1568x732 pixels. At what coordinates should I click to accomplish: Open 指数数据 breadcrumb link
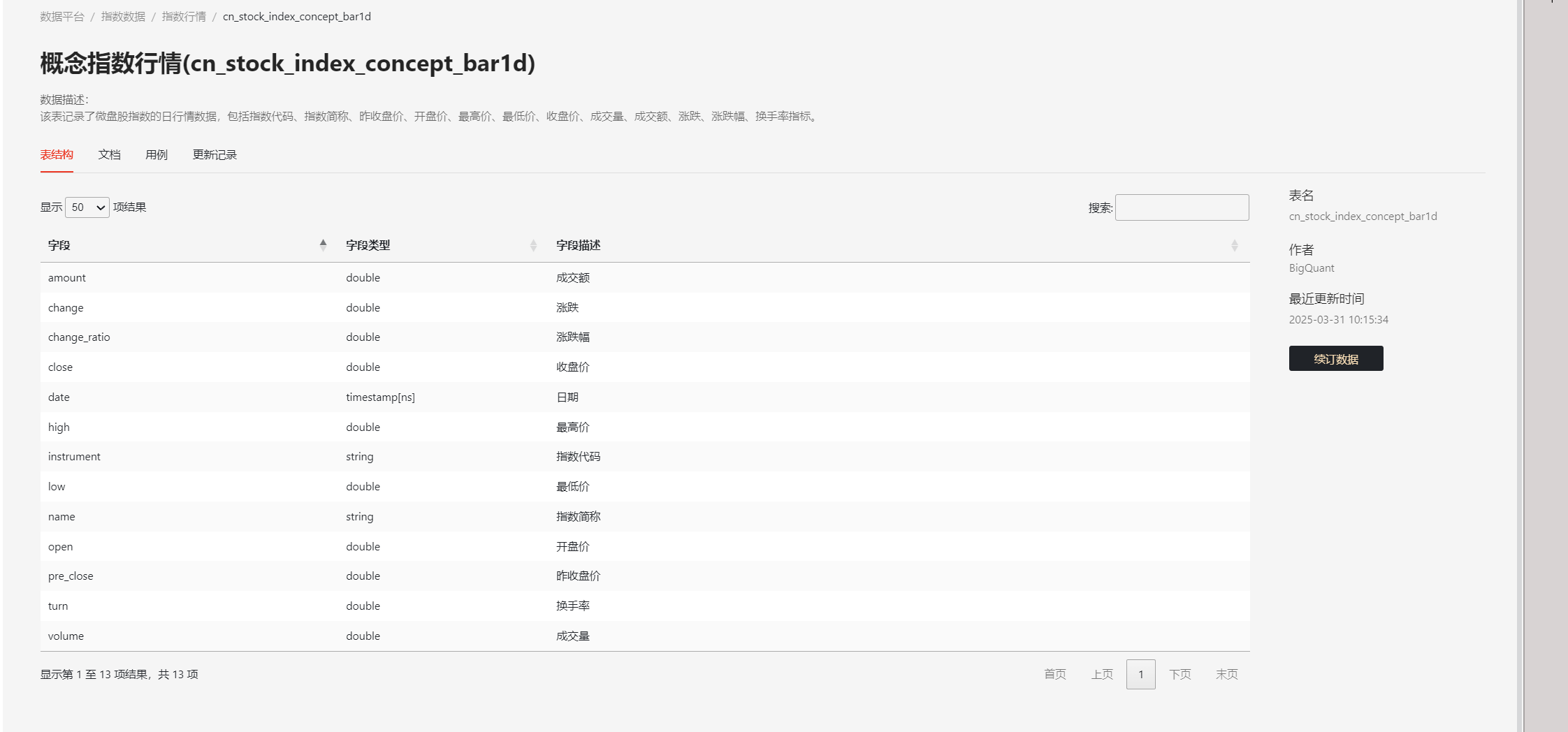click(123, 16)
